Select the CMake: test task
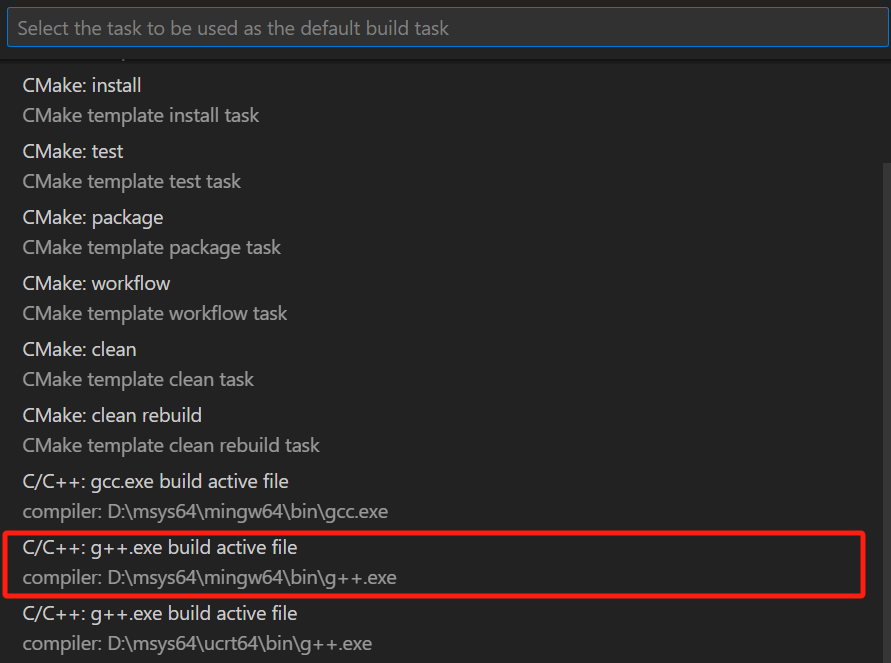 click(72, 151)
